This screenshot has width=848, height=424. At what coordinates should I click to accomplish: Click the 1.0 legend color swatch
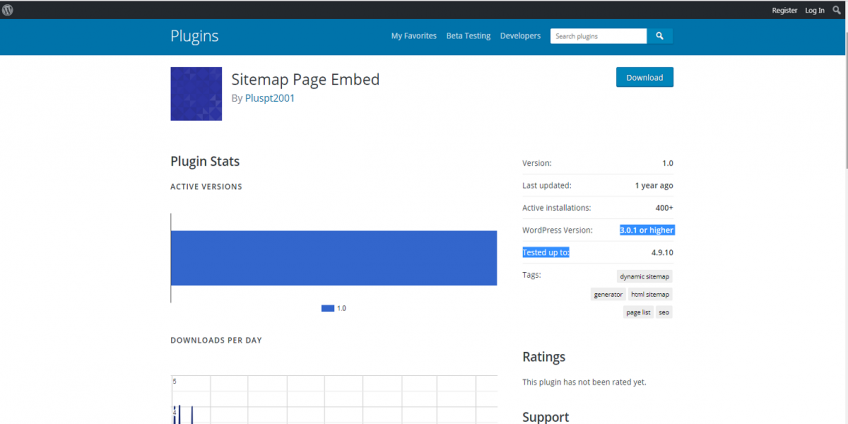tap(328, 308)
